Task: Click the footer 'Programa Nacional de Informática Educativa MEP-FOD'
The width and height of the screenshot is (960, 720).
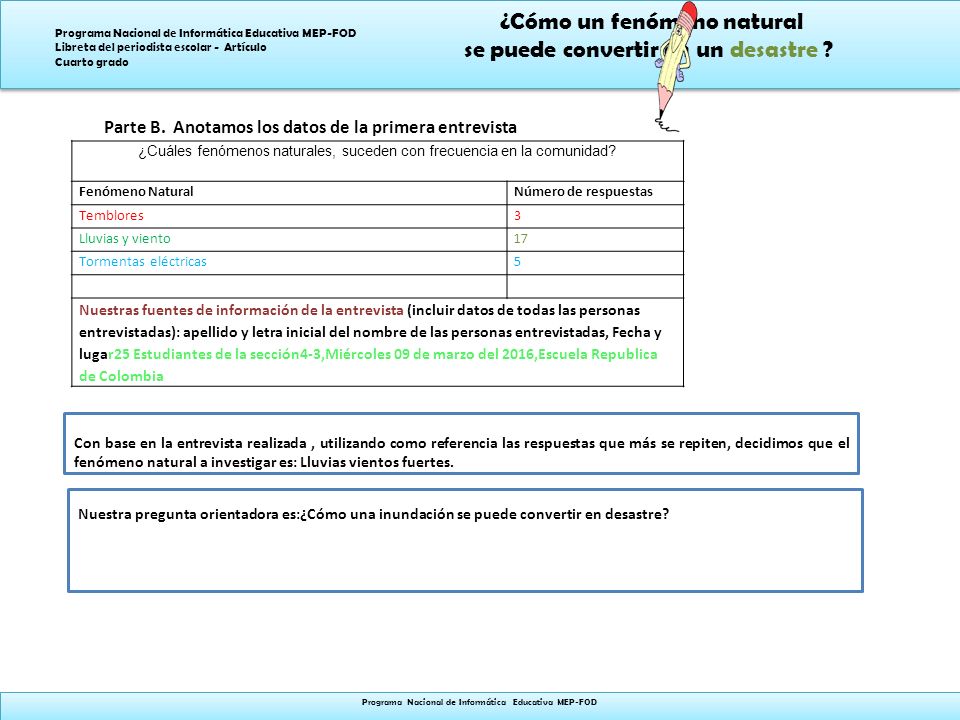Action: [479, 702]
